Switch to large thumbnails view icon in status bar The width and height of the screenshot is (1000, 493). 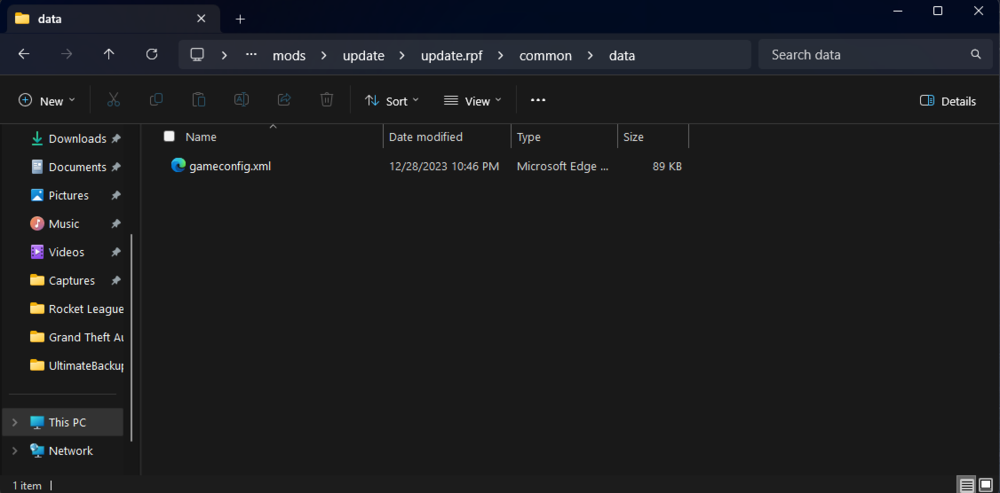click(x=985, y=484)
